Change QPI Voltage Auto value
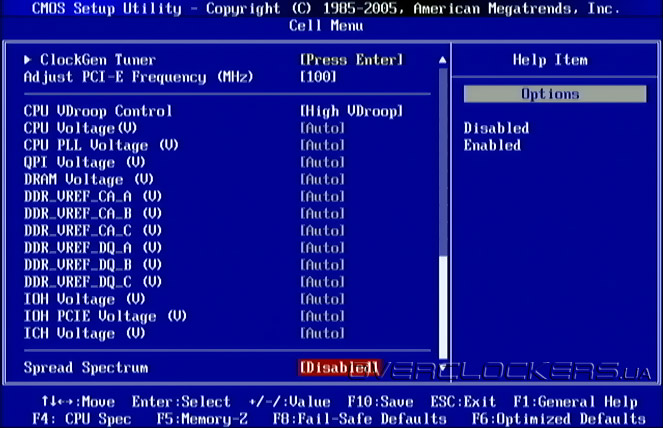The height and width of the screenshot is (428, 663). pos(322,162)
